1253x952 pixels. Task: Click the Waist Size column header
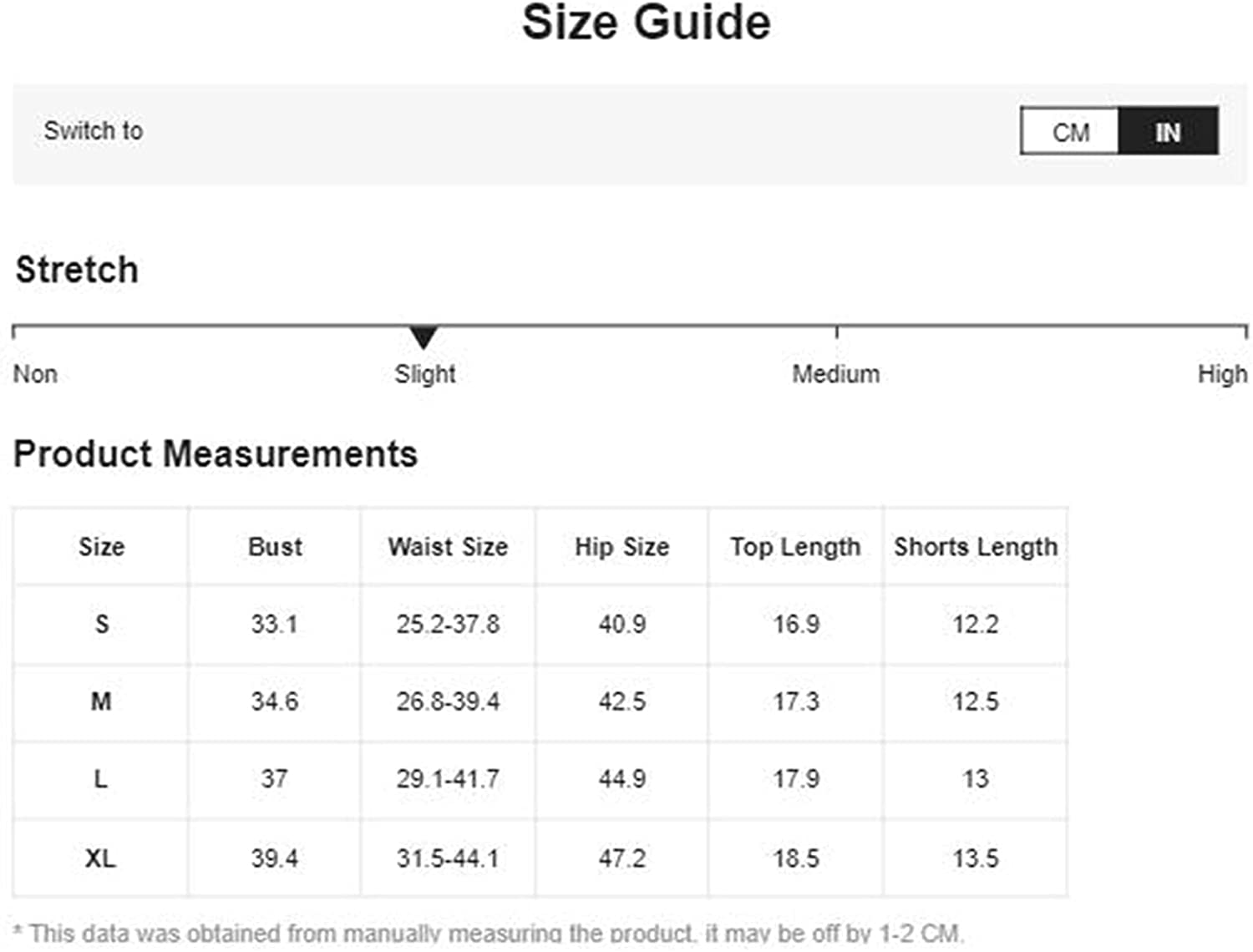(x=448, y=546)
